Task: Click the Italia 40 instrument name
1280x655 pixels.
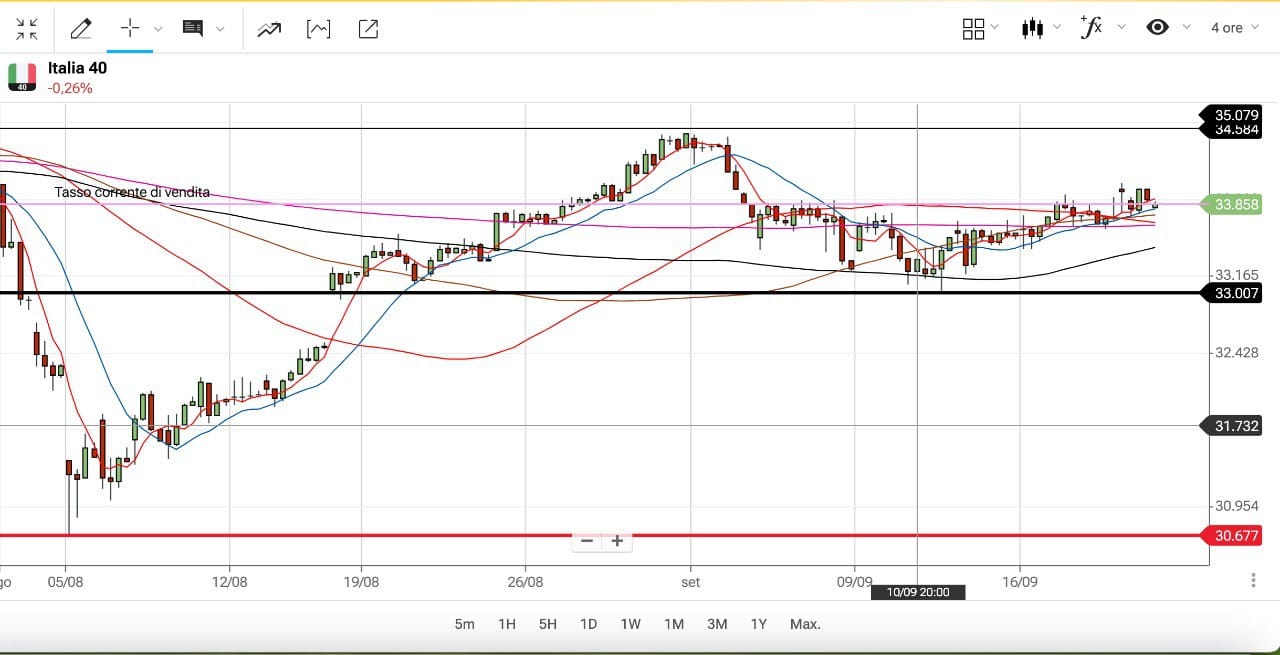Action: tap(77, 68)
